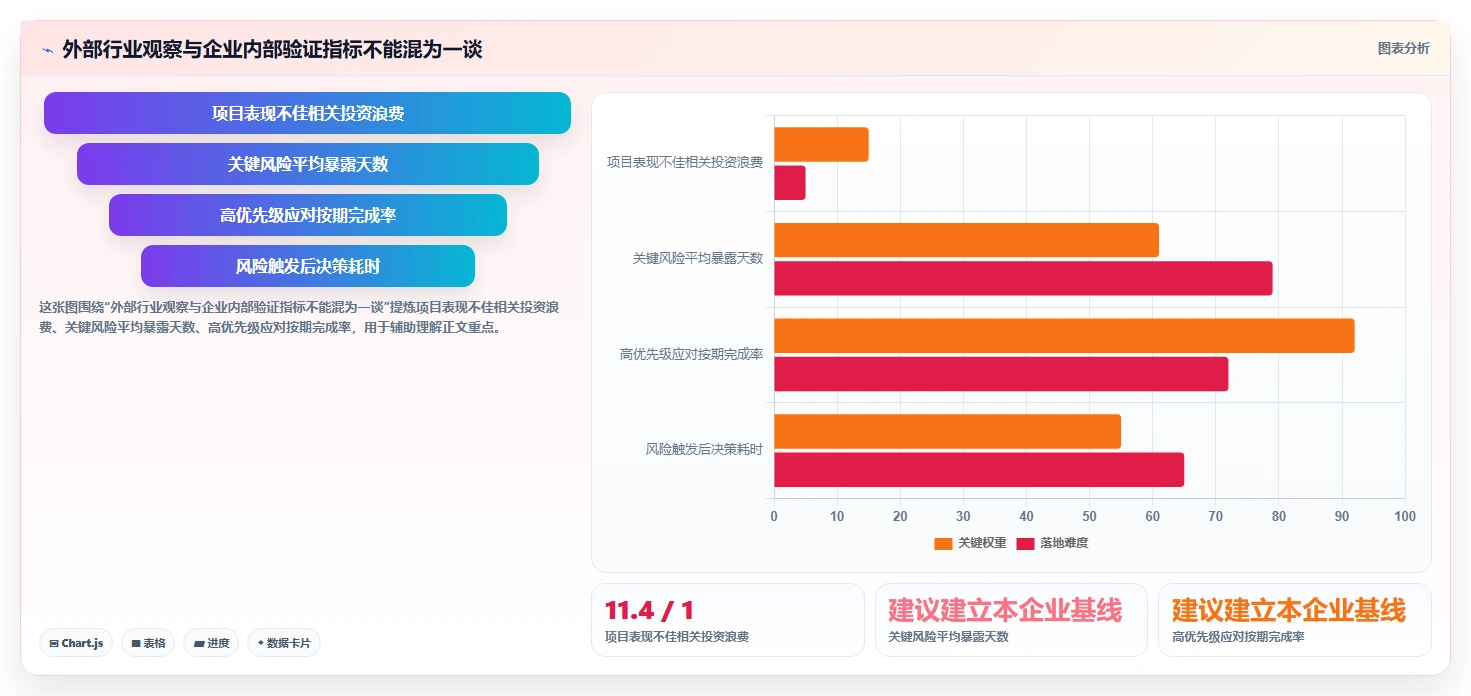Toggle 落地难度 legend red swatch
The width and height of the screenshot is (1471, 696).
[1025, 543]
